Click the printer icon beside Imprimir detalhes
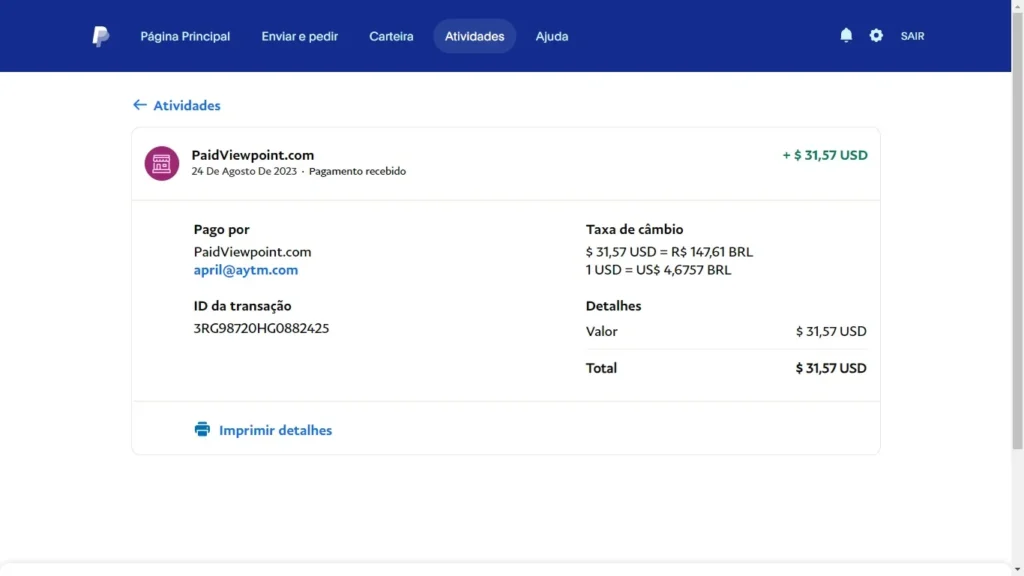This screenshot has width=1024, height=576. pos(202,429)
